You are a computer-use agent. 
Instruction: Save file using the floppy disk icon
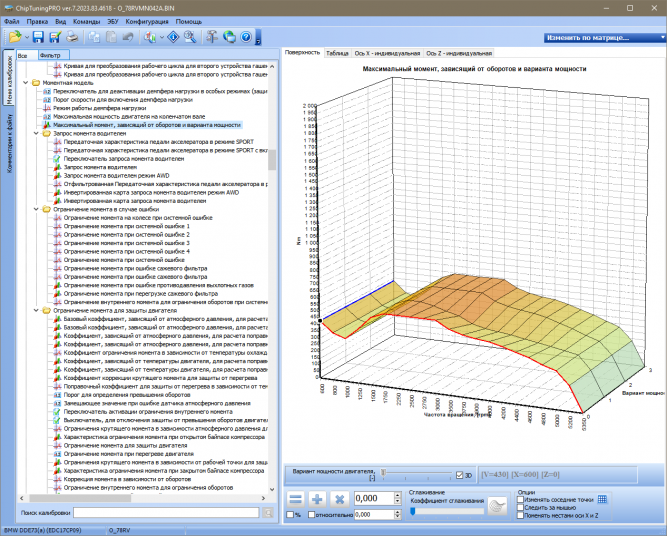pyautogui.click(x=38, y=37)
